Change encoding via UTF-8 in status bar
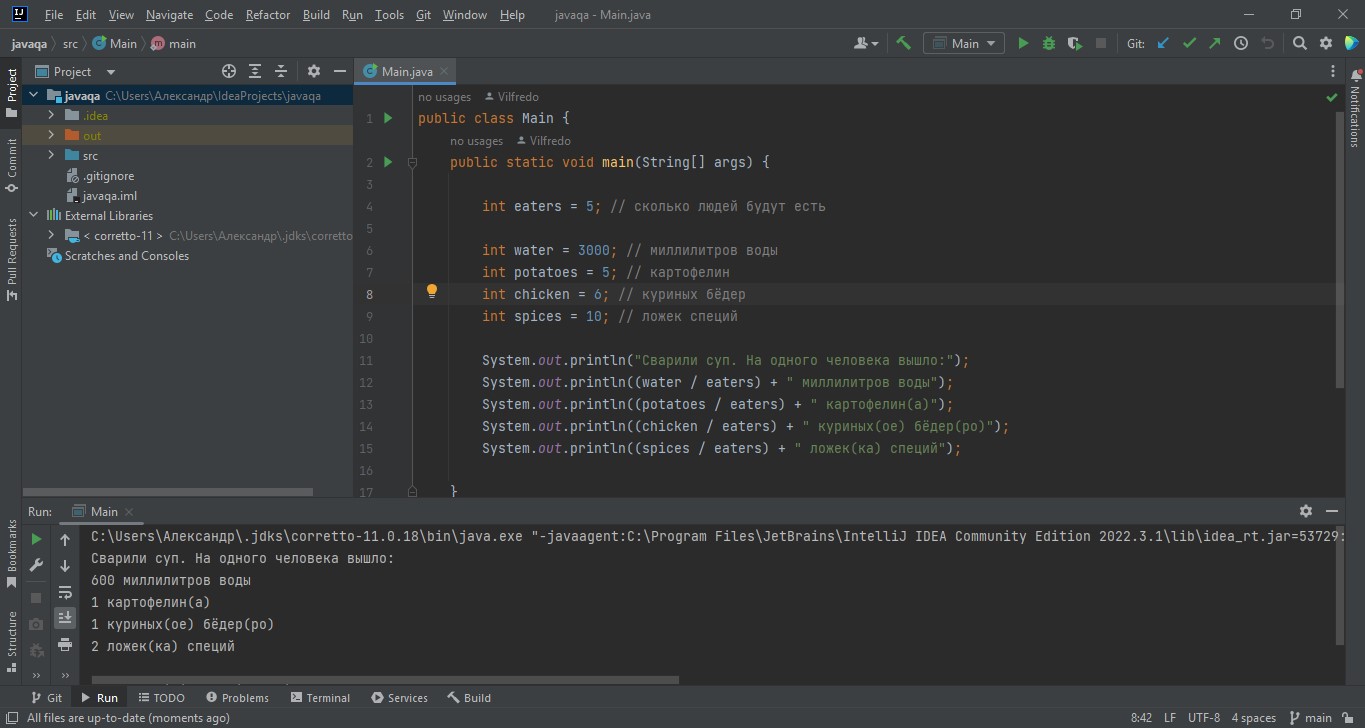The height and width of the screenshot is (728, 1365). click(1204, 717)
